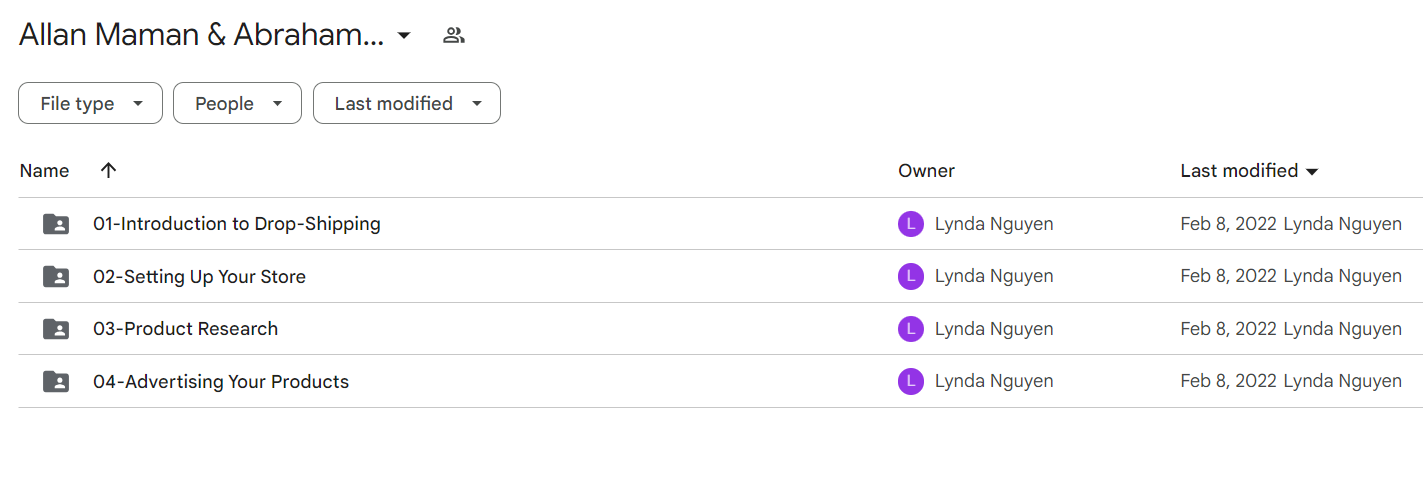Expand the Allan Maman & Abraham folder title menu
The width and height of the screenshot is (1423, 486).
tap(404, 36)
